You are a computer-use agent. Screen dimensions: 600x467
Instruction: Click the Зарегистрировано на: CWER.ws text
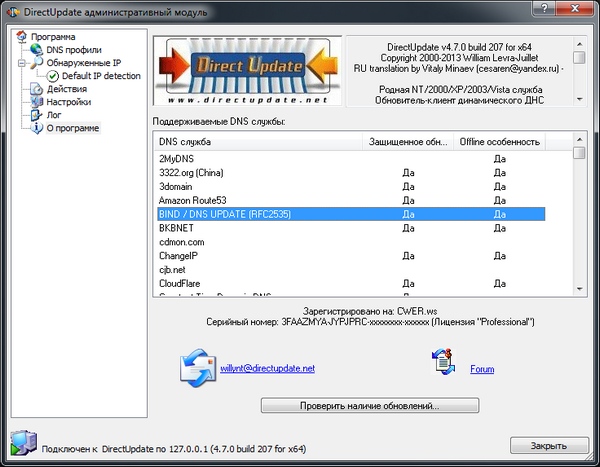[370, 311]
